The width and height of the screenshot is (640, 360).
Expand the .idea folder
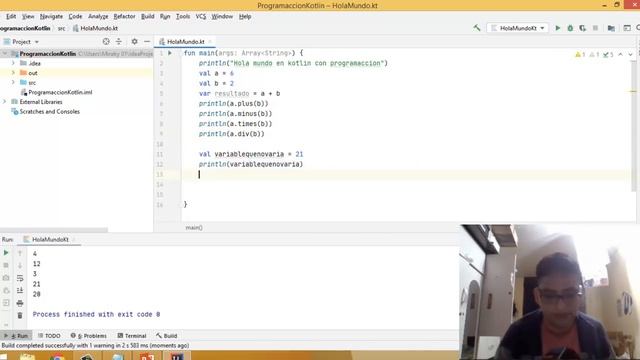click(x=13, y=63)
